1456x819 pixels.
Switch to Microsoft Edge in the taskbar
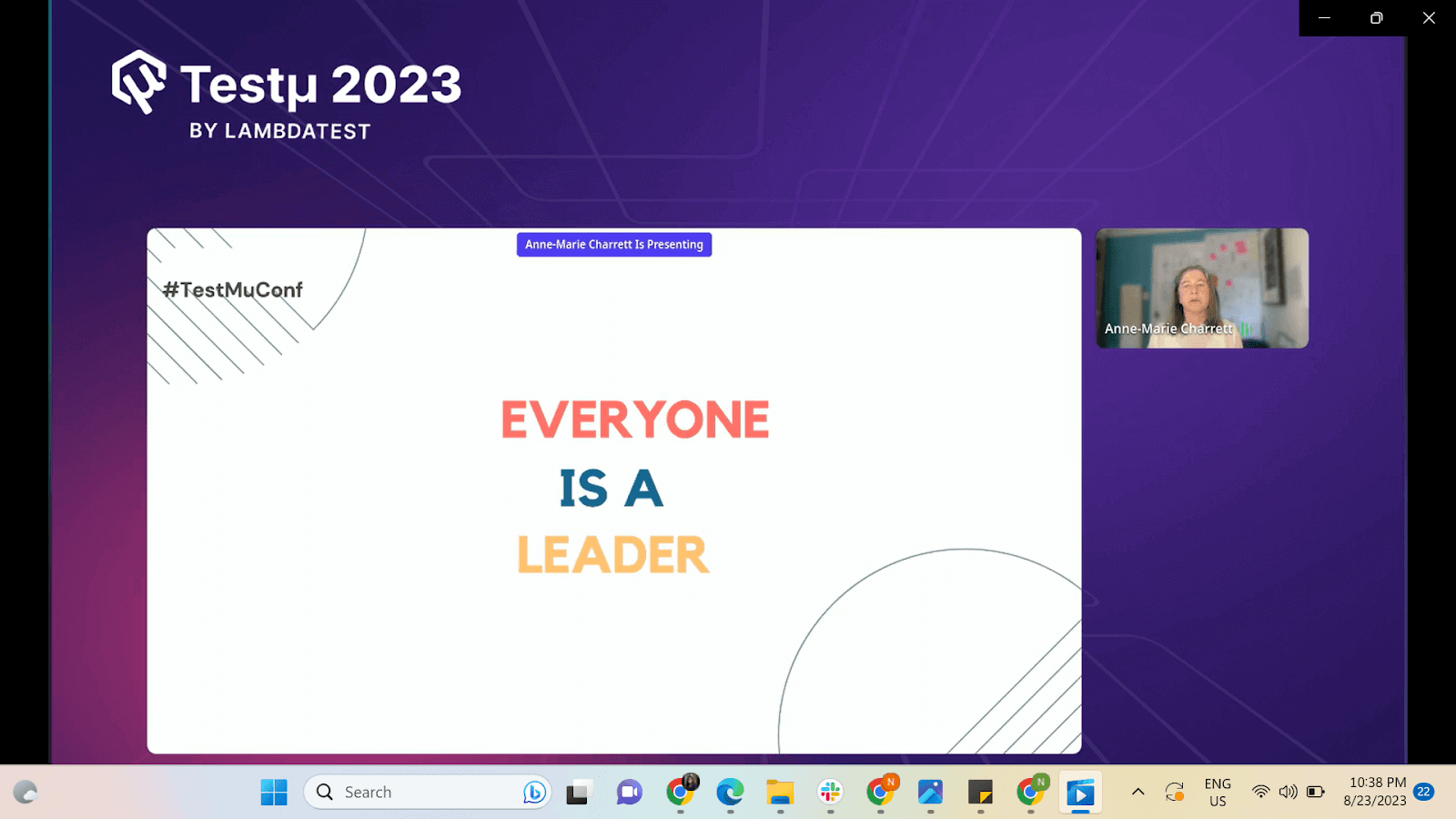point(730,793)
